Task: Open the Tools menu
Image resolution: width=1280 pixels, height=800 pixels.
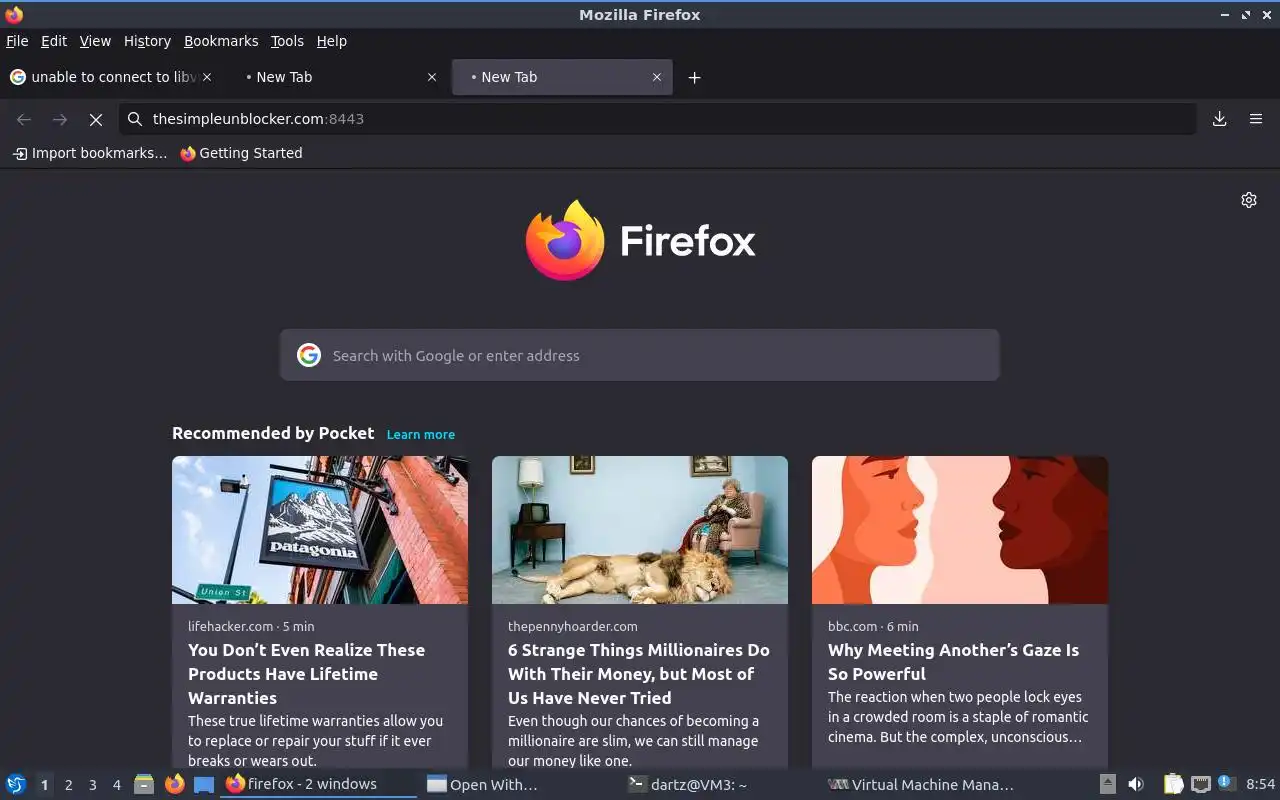Action: tap(287, 41)
